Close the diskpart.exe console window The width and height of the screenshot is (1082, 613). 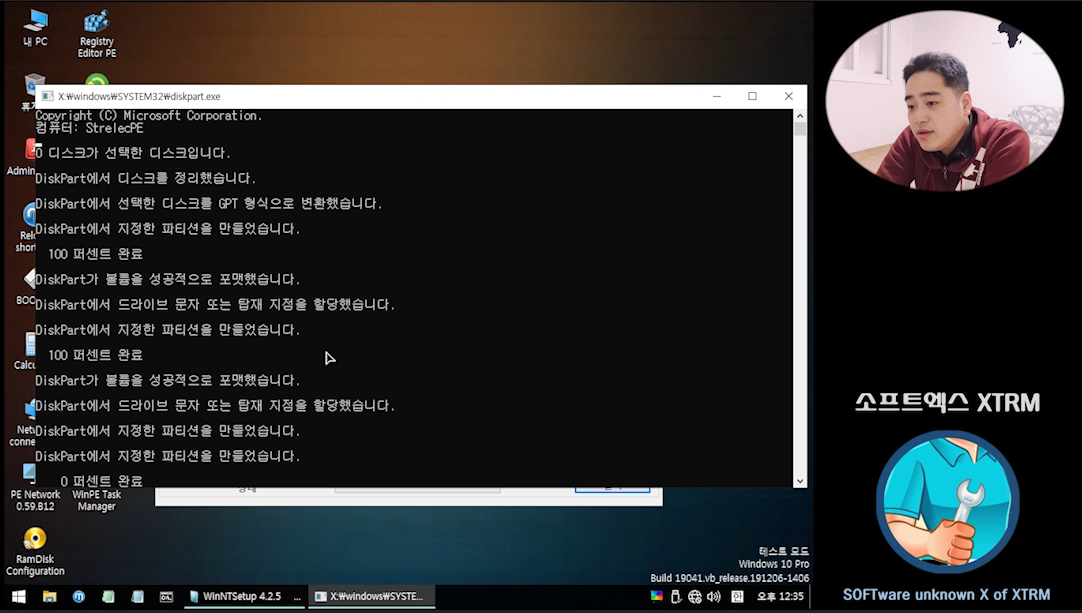point(788,96)
